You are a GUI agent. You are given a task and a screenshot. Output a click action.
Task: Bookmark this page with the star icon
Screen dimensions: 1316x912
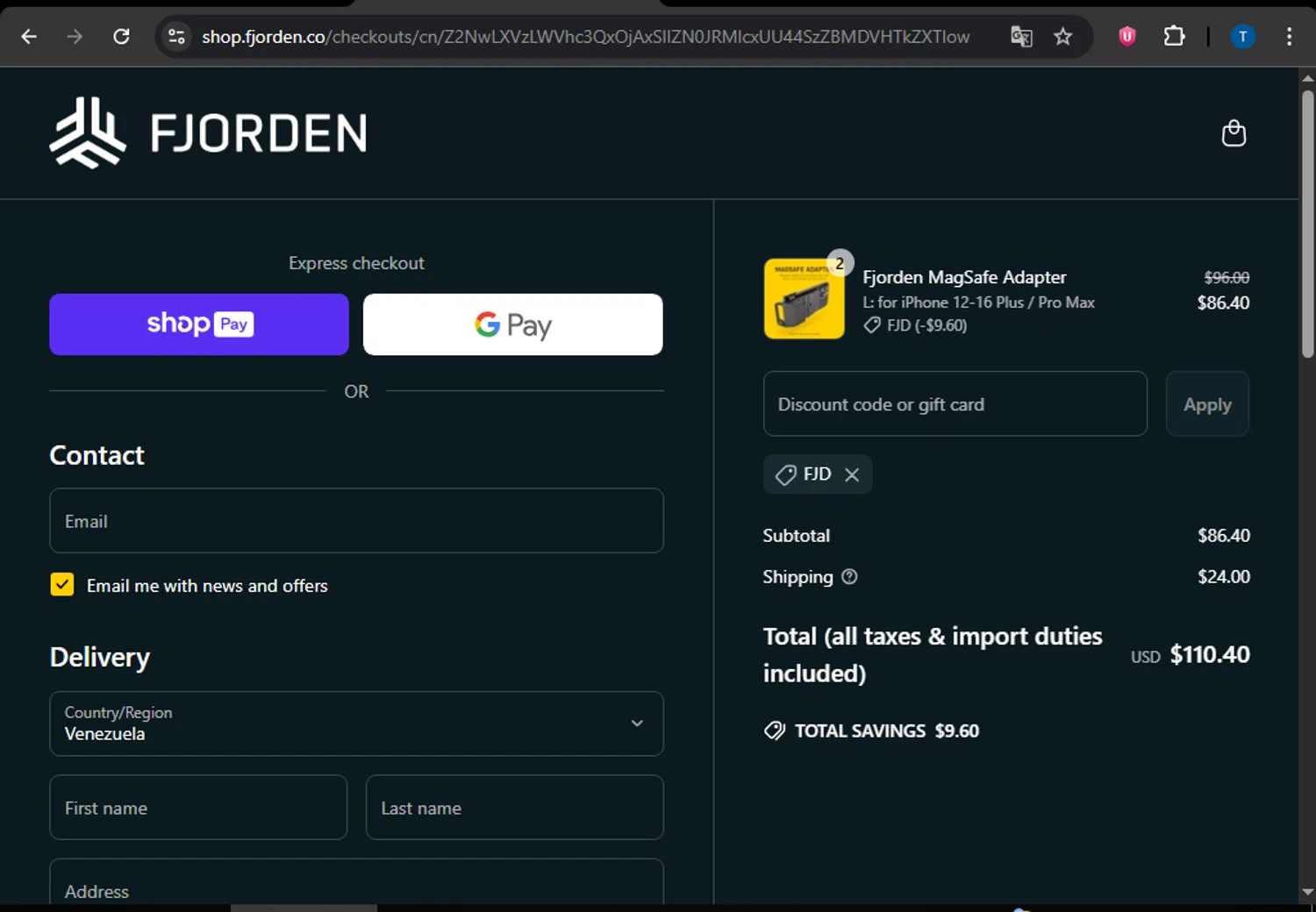pyautogui.click(x=1063, y=36)
